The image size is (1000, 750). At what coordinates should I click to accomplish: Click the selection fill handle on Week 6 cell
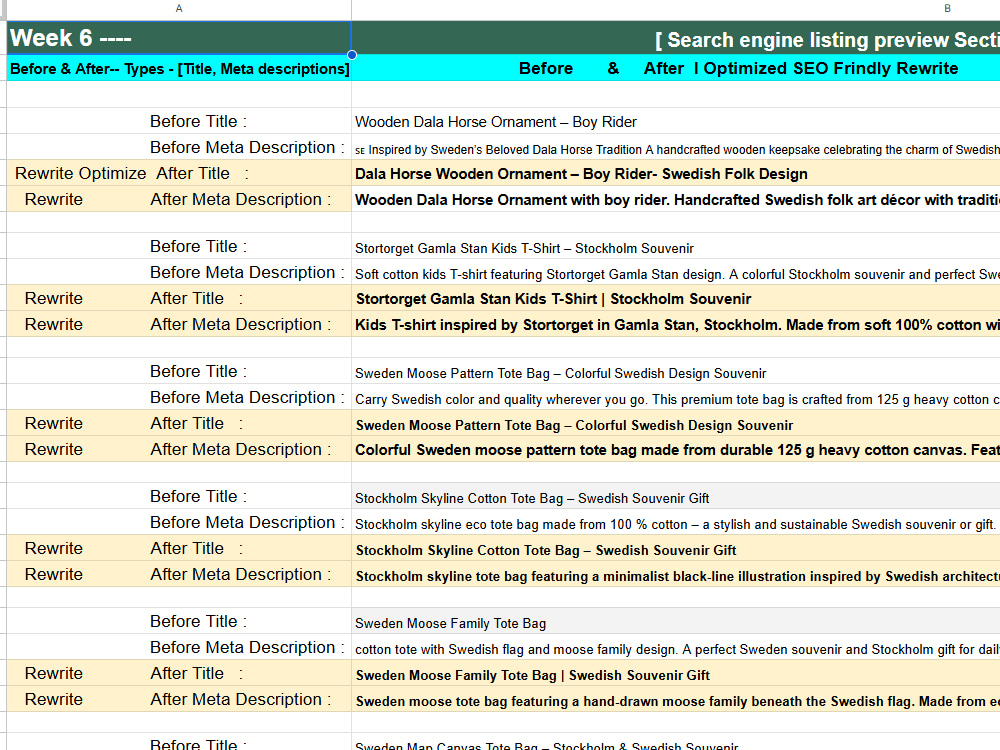[351, 55]
